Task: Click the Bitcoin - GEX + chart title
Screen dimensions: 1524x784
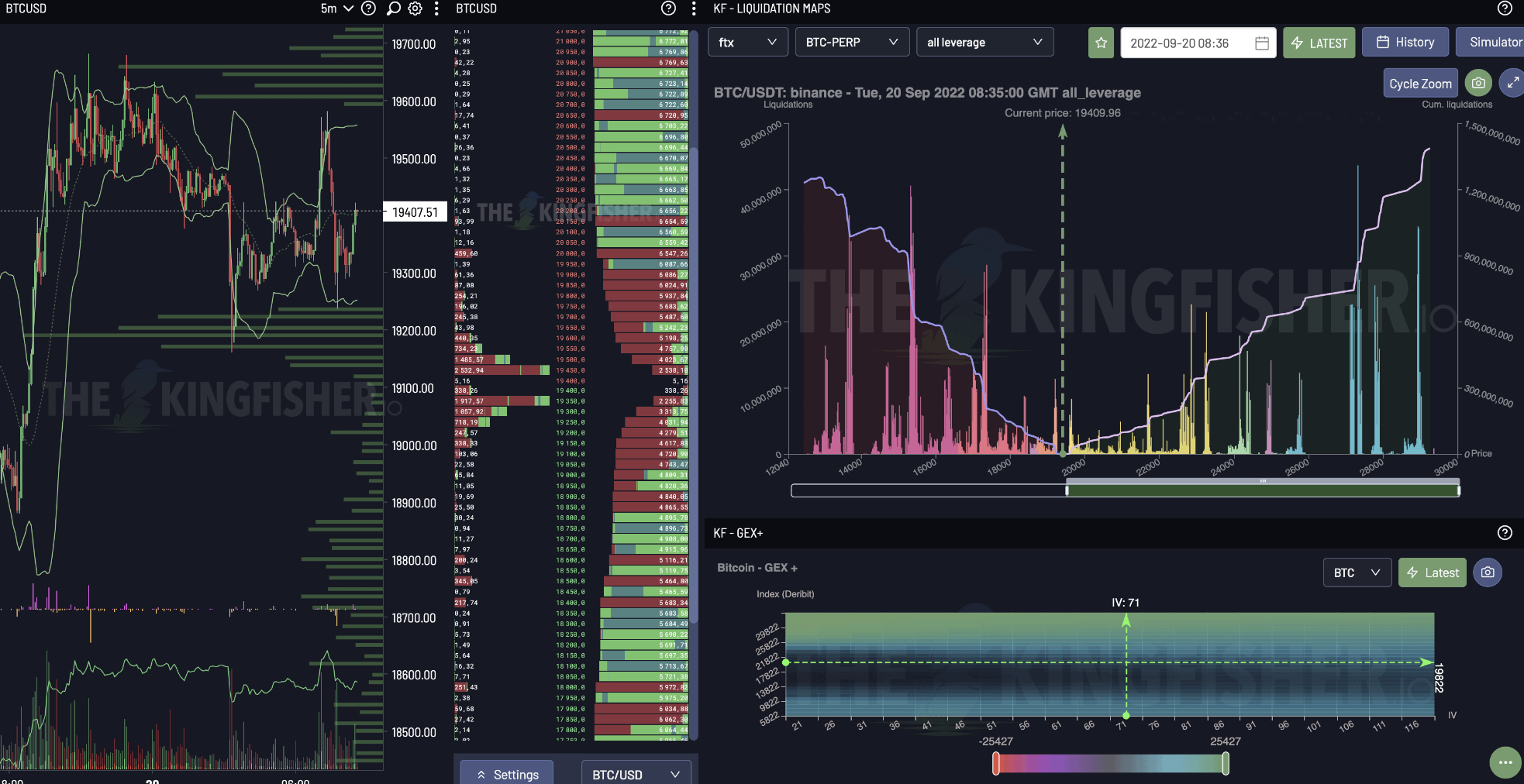Action: (x=757, y=568)
